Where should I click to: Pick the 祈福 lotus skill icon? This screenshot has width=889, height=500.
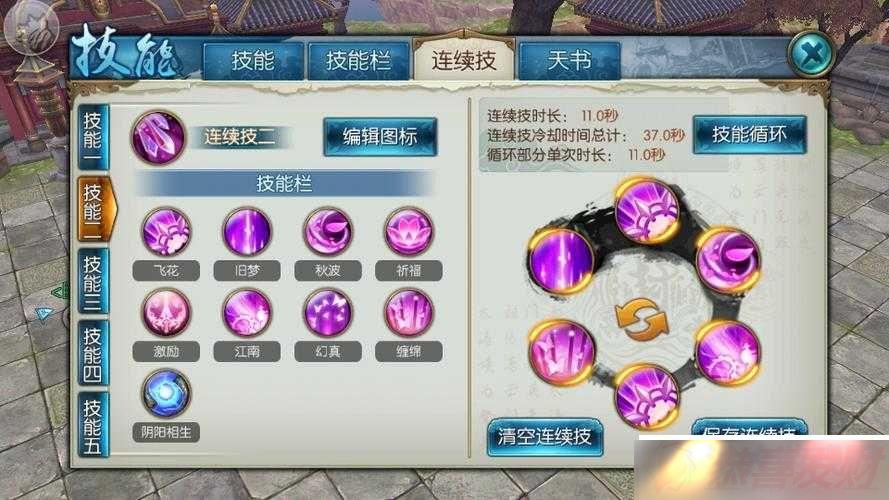(408, 232)
